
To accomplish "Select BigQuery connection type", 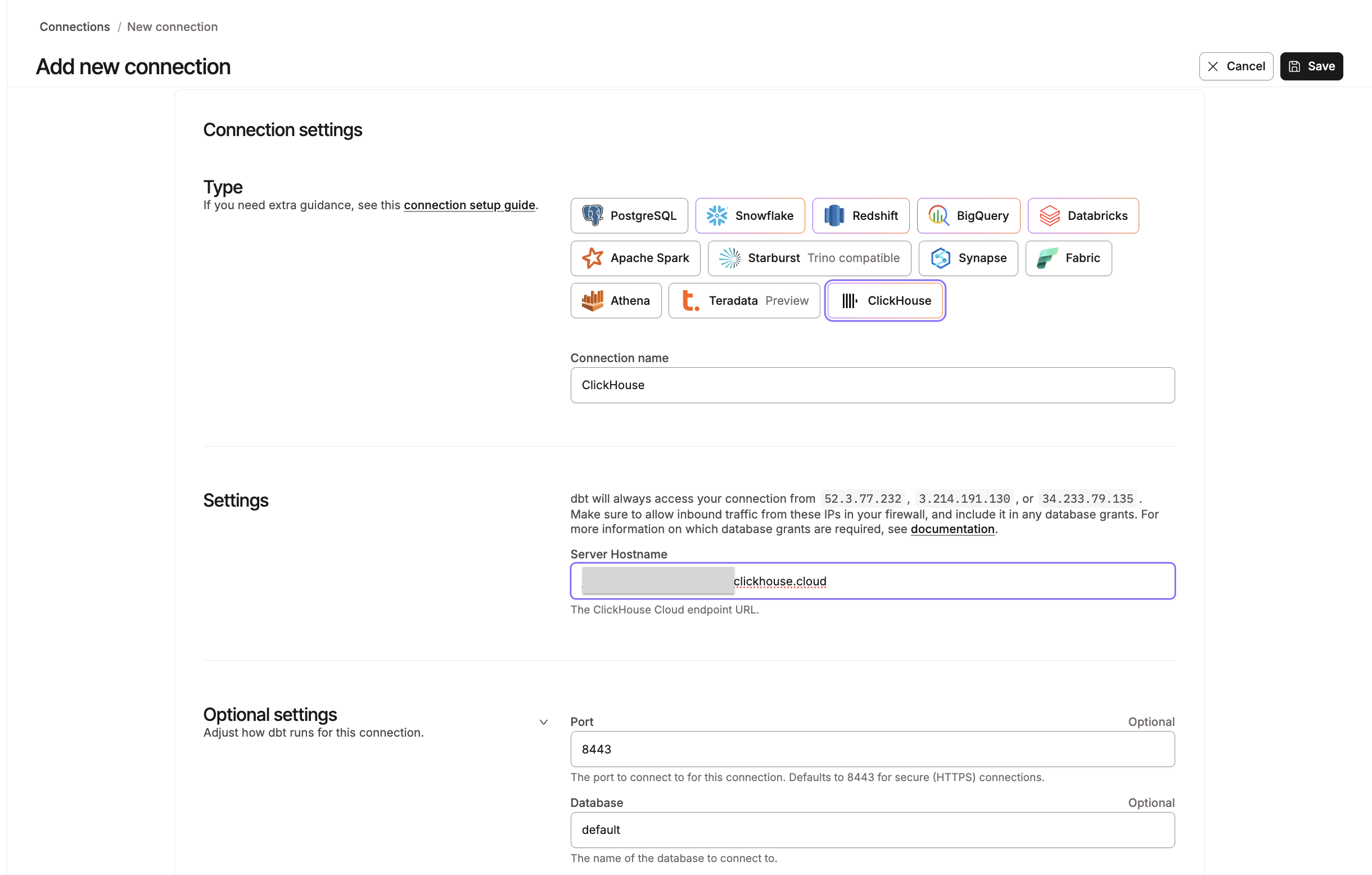I will [969, 215].
